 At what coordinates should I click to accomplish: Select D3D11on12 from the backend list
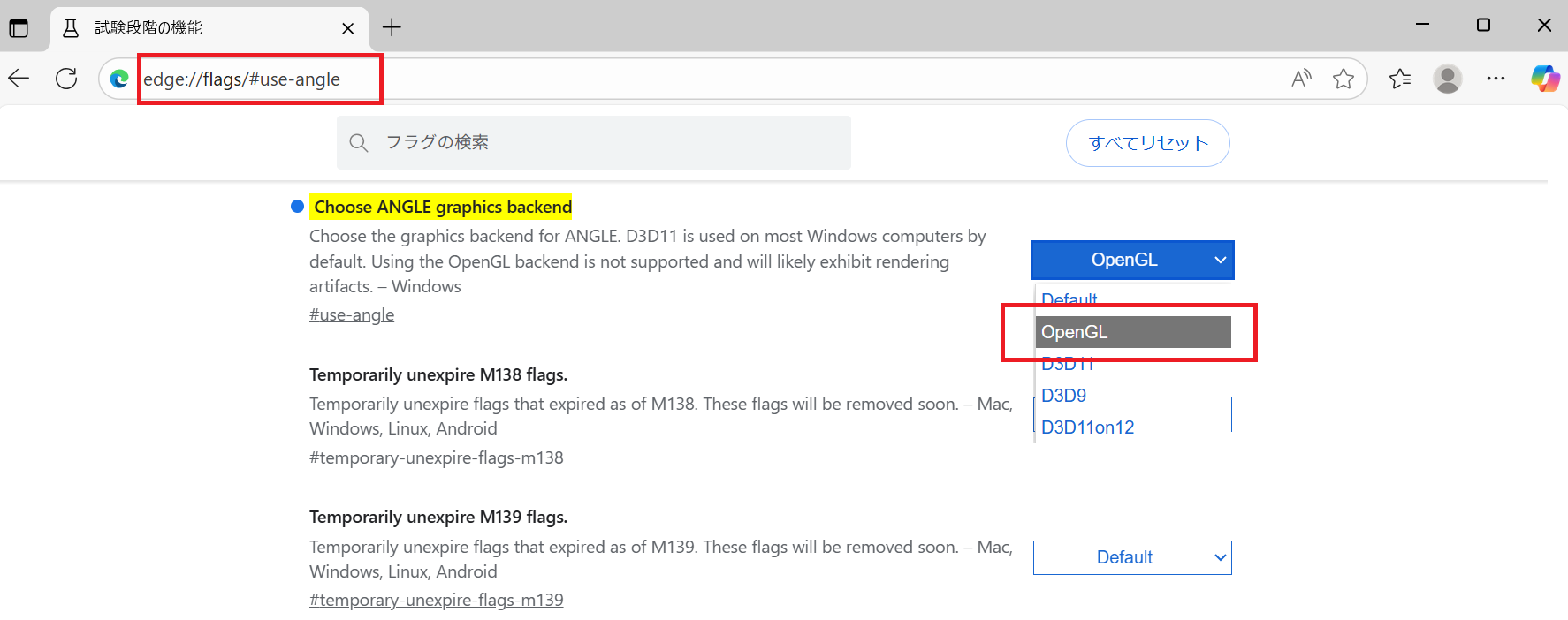[x=1088, y=427]
